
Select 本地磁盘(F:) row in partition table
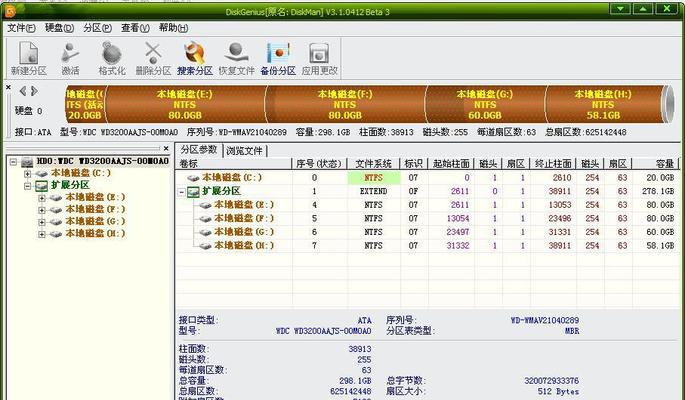pos(427,218)
